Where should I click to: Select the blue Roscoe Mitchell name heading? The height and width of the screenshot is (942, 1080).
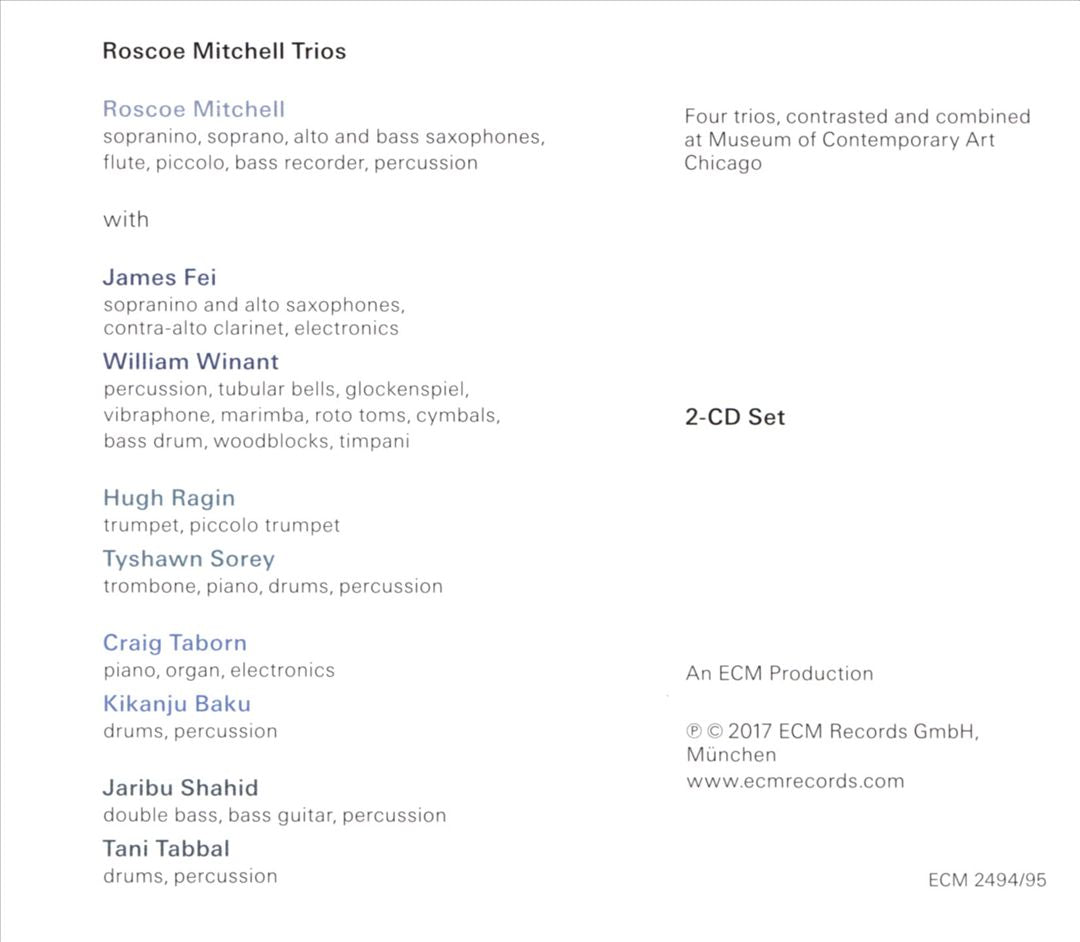[194, 109]
